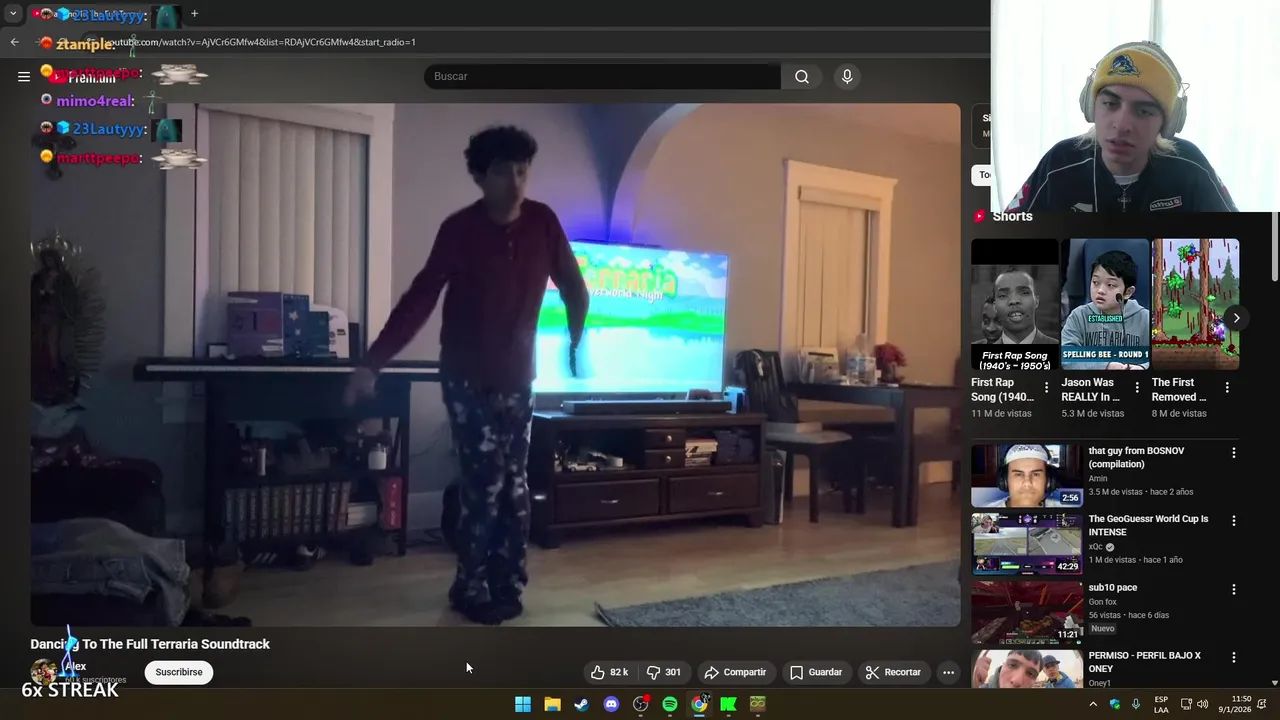Click the Terraria dancing video player
This screenshot has width=1280, height=720.
pos(495,365)
